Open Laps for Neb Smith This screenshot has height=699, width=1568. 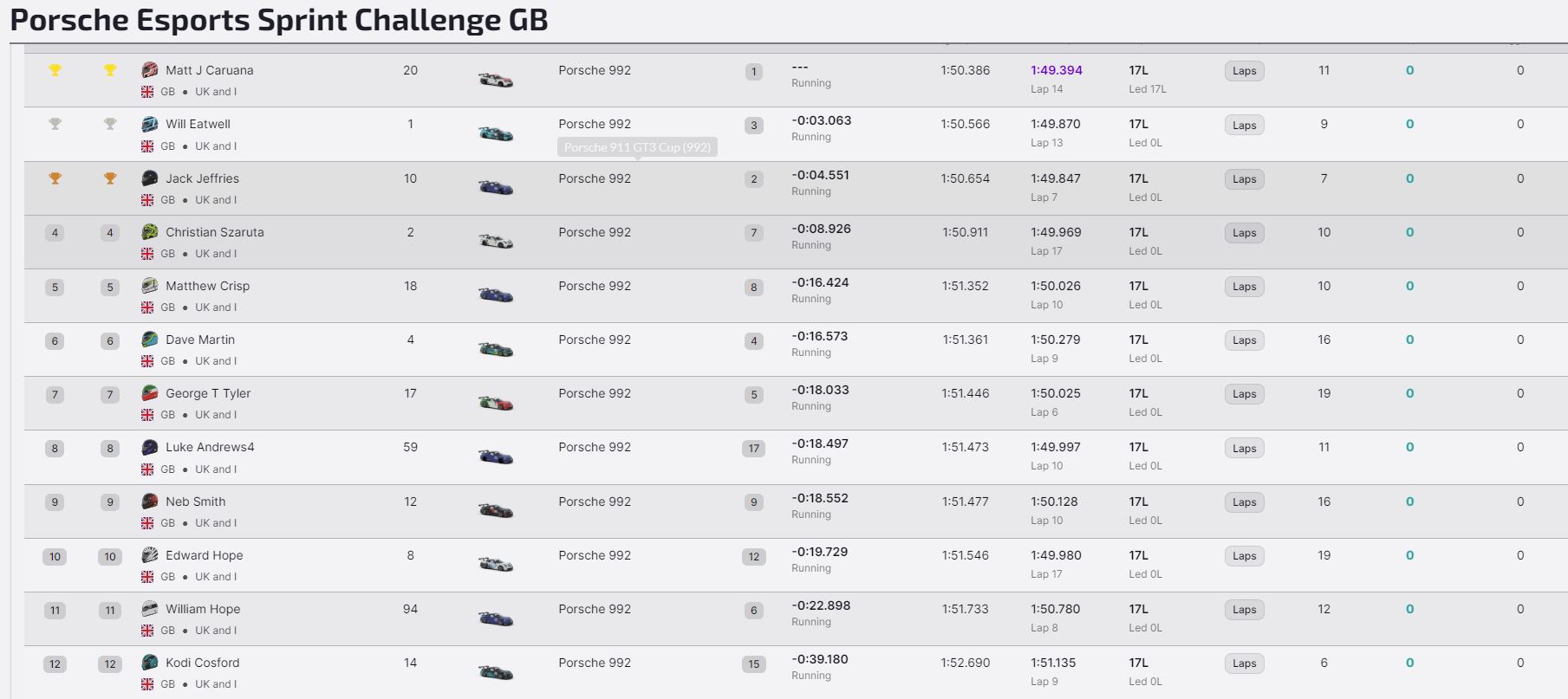1244,502
